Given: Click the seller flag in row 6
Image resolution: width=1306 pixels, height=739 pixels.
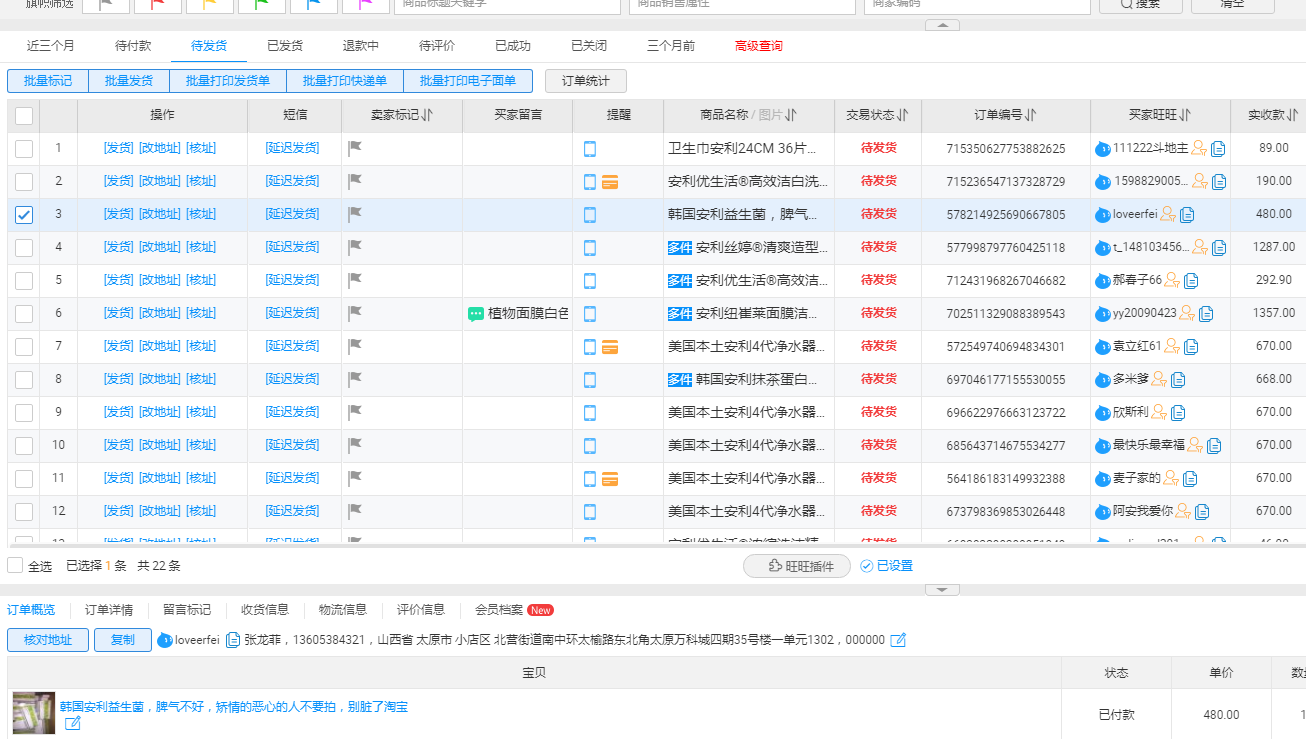Looking at the screenshot, I should [x=354, y=313].
